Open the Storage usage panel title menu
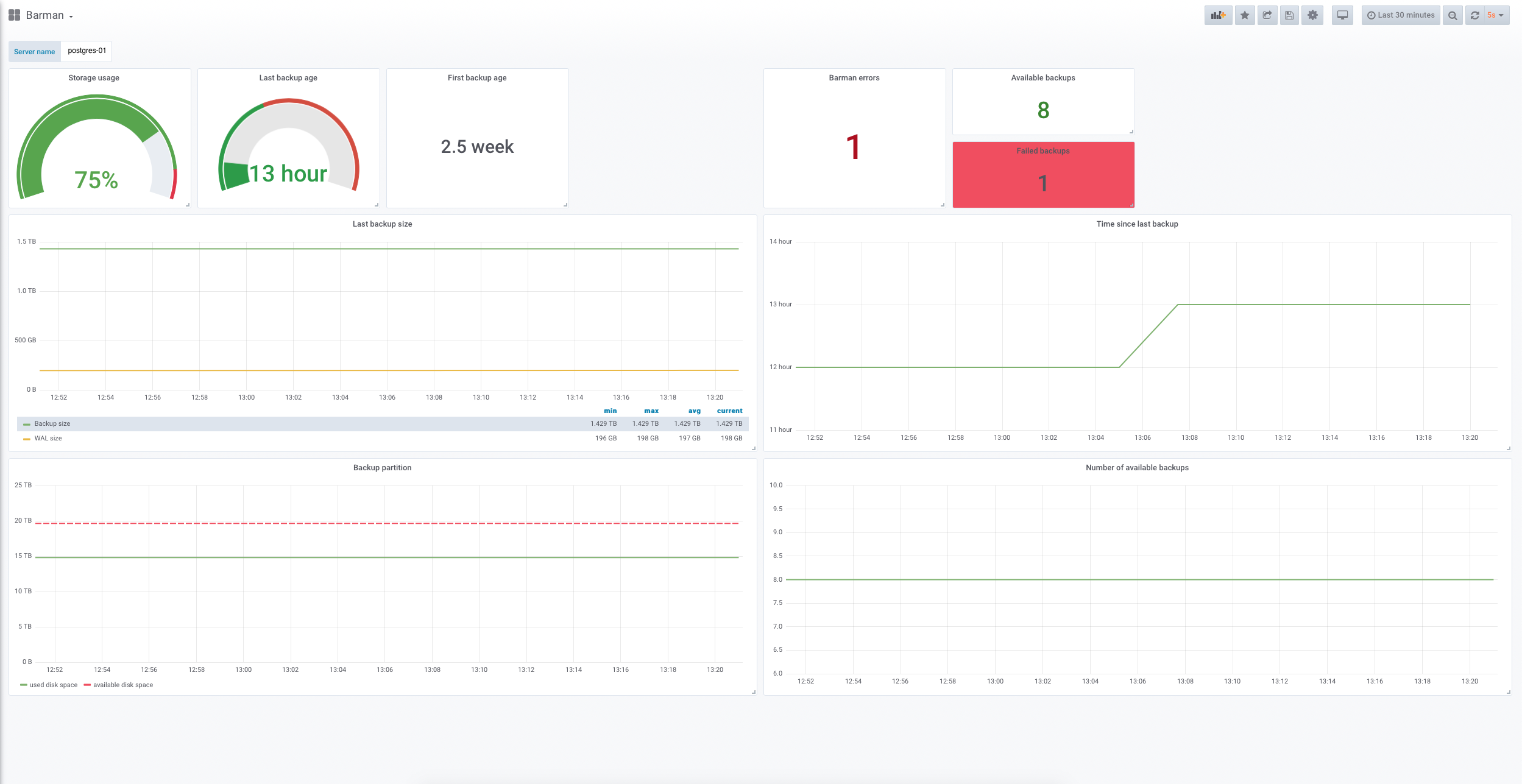Image resolution: width=1522 pixels, height=784 pixels. click(94, 77)
